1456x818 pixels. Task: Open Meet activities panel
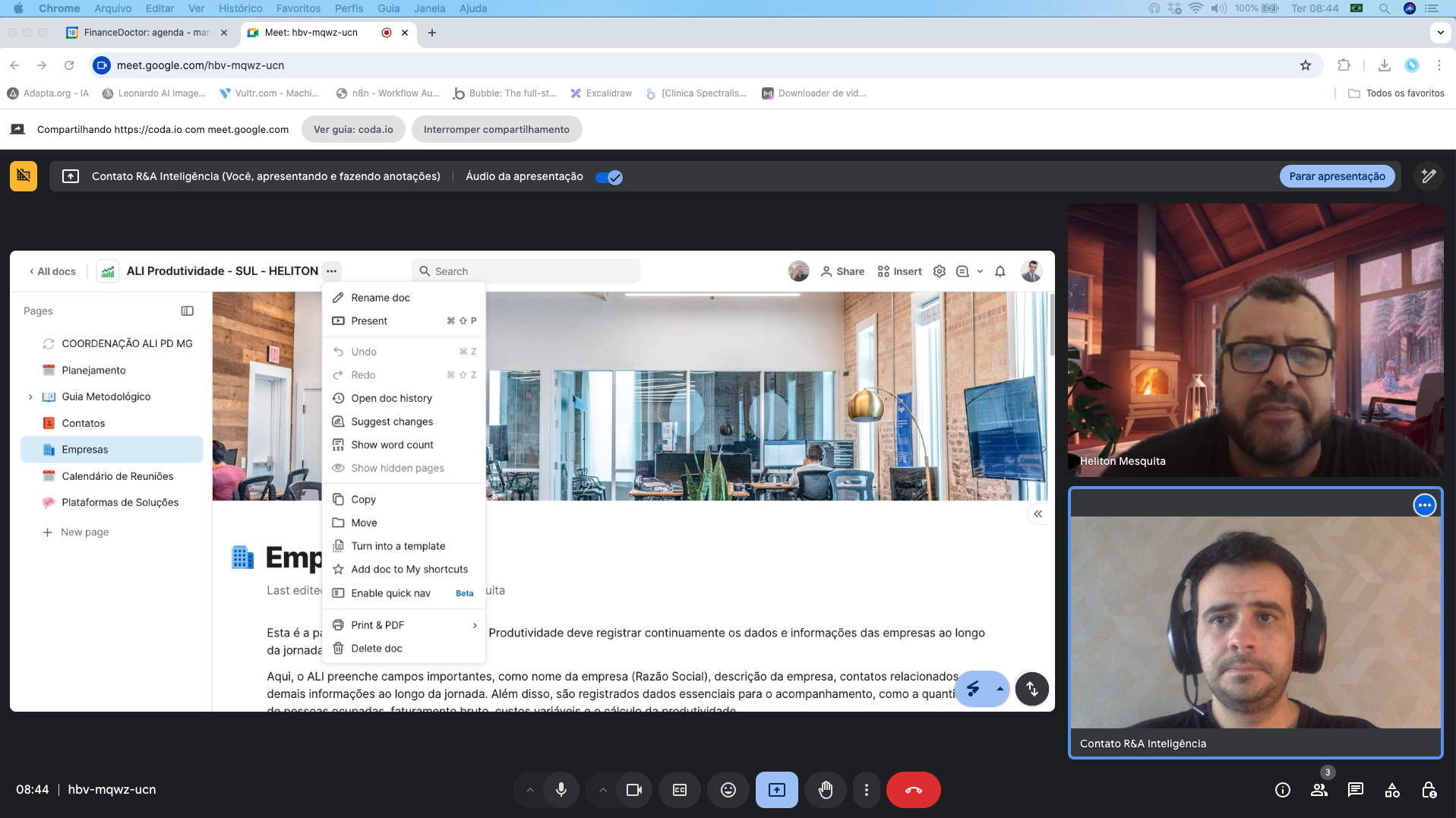tap(1392, 790)
